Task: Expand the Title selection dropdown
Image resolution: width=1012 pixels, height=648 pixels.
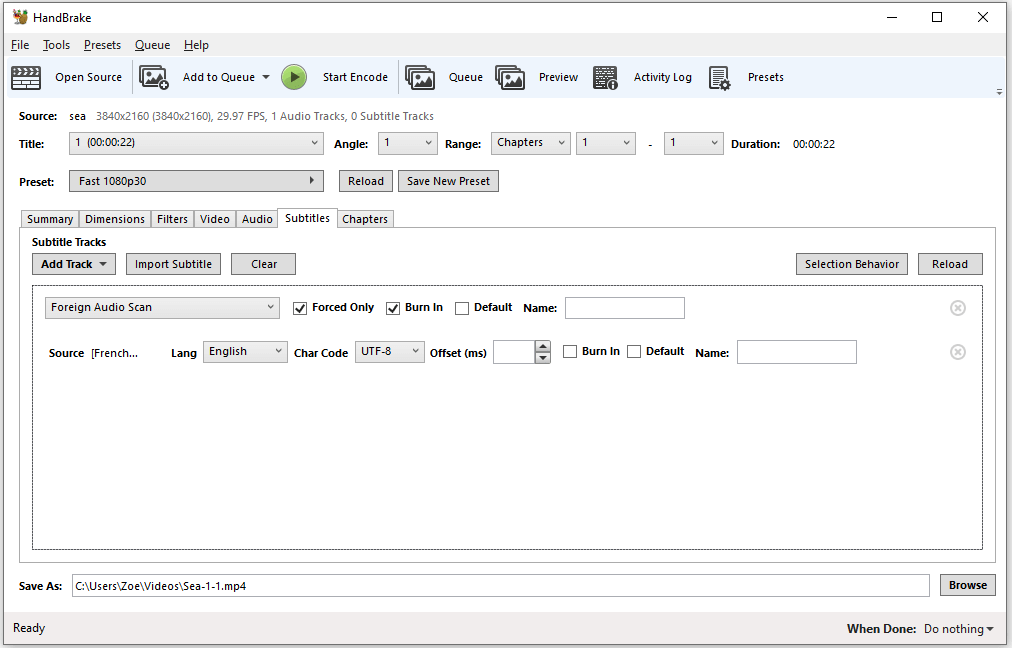Action: tap(196, 144)
